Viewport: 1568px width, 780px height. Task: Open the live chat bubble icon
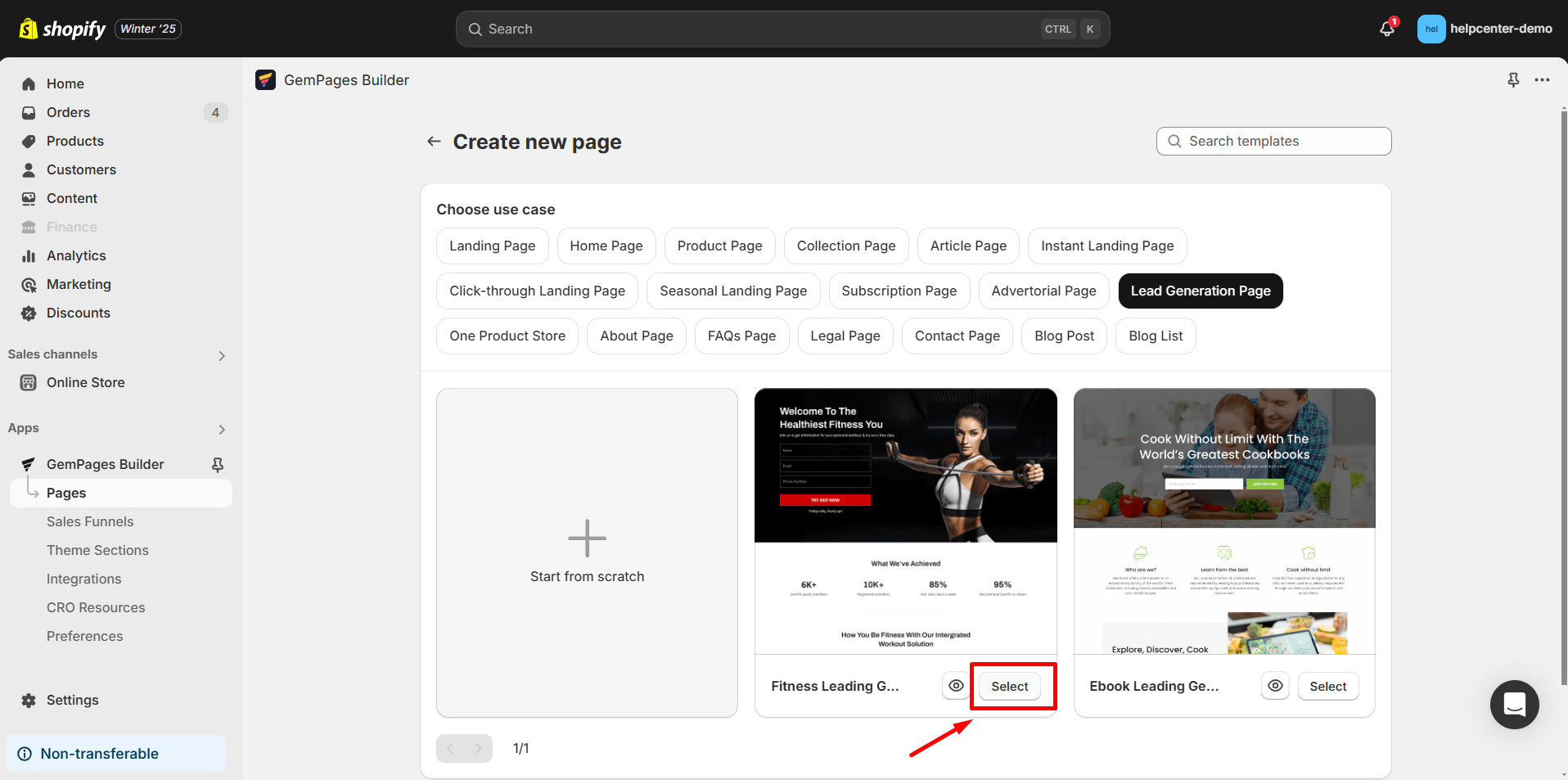[x=1514, y=705]
